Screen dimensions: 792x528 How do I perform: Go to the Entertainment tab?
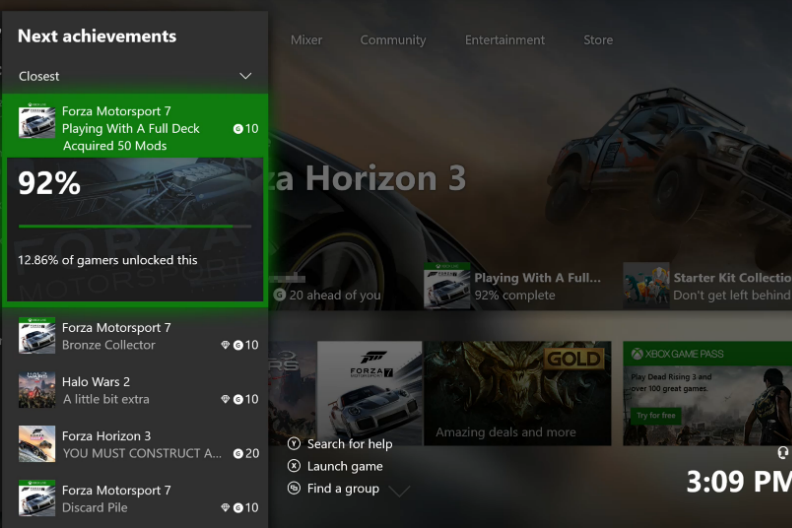pos(505,40)
